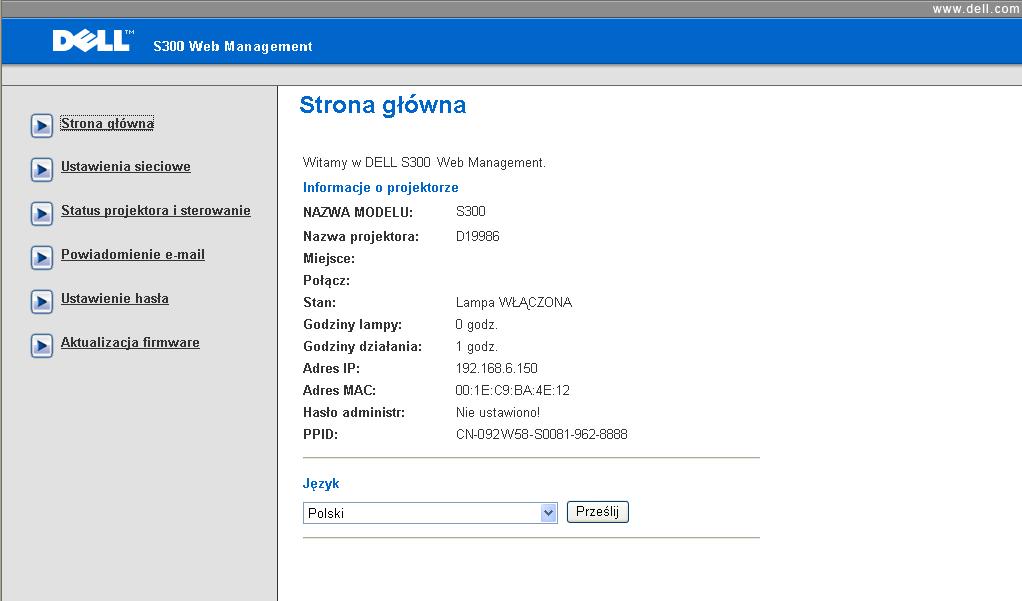Open Ustawienie hasła page

pos(115,299)
